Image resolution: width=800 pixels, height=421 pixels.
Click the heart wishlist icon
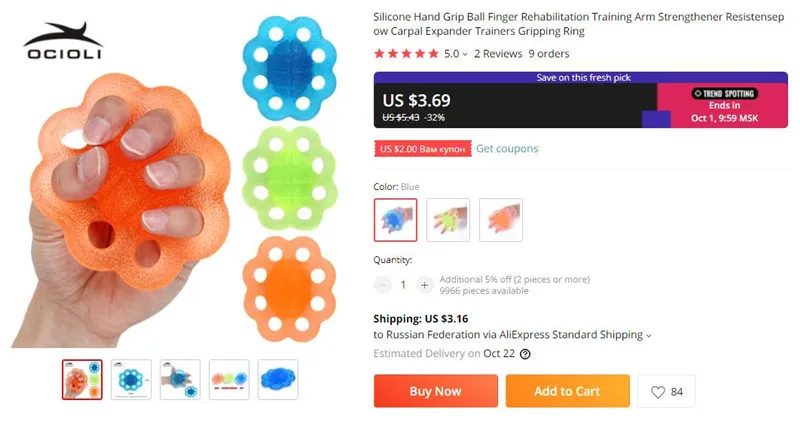[x=658, y=392]
